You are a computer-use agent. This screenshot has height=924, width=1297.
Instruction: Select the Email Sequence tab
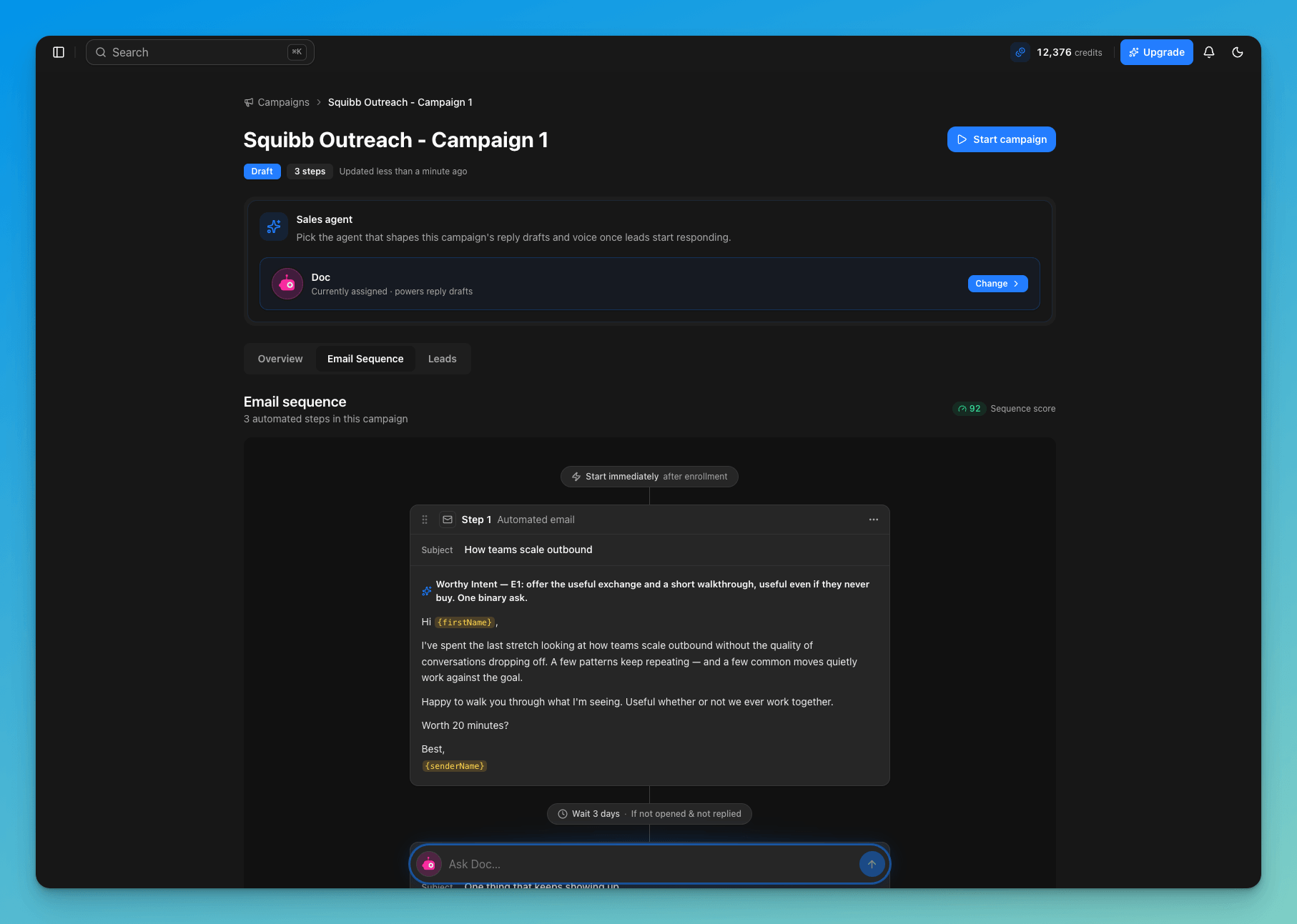click(x=365, y=359)
